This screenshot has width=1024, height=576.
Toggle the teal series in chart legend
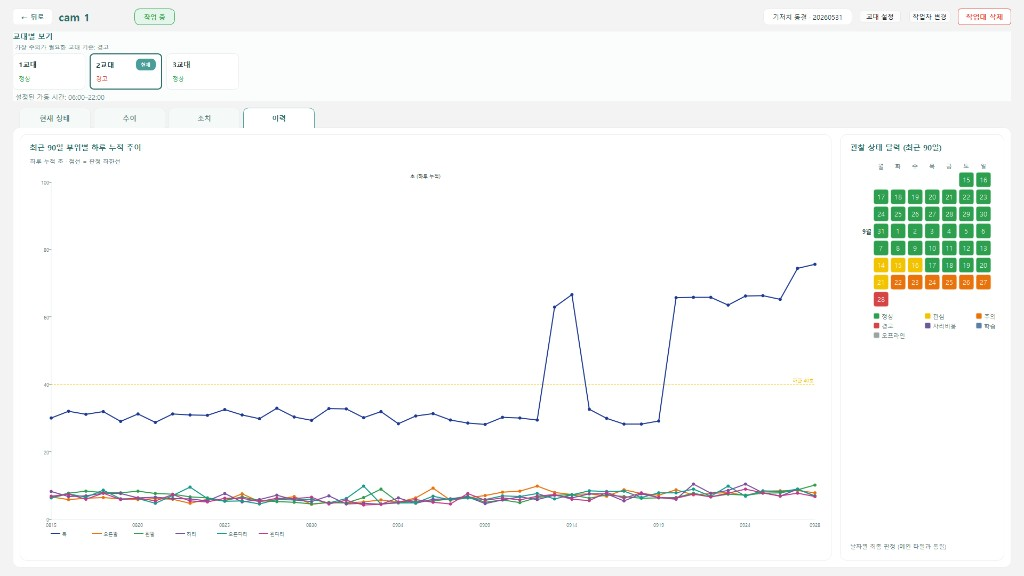point(232,534)
